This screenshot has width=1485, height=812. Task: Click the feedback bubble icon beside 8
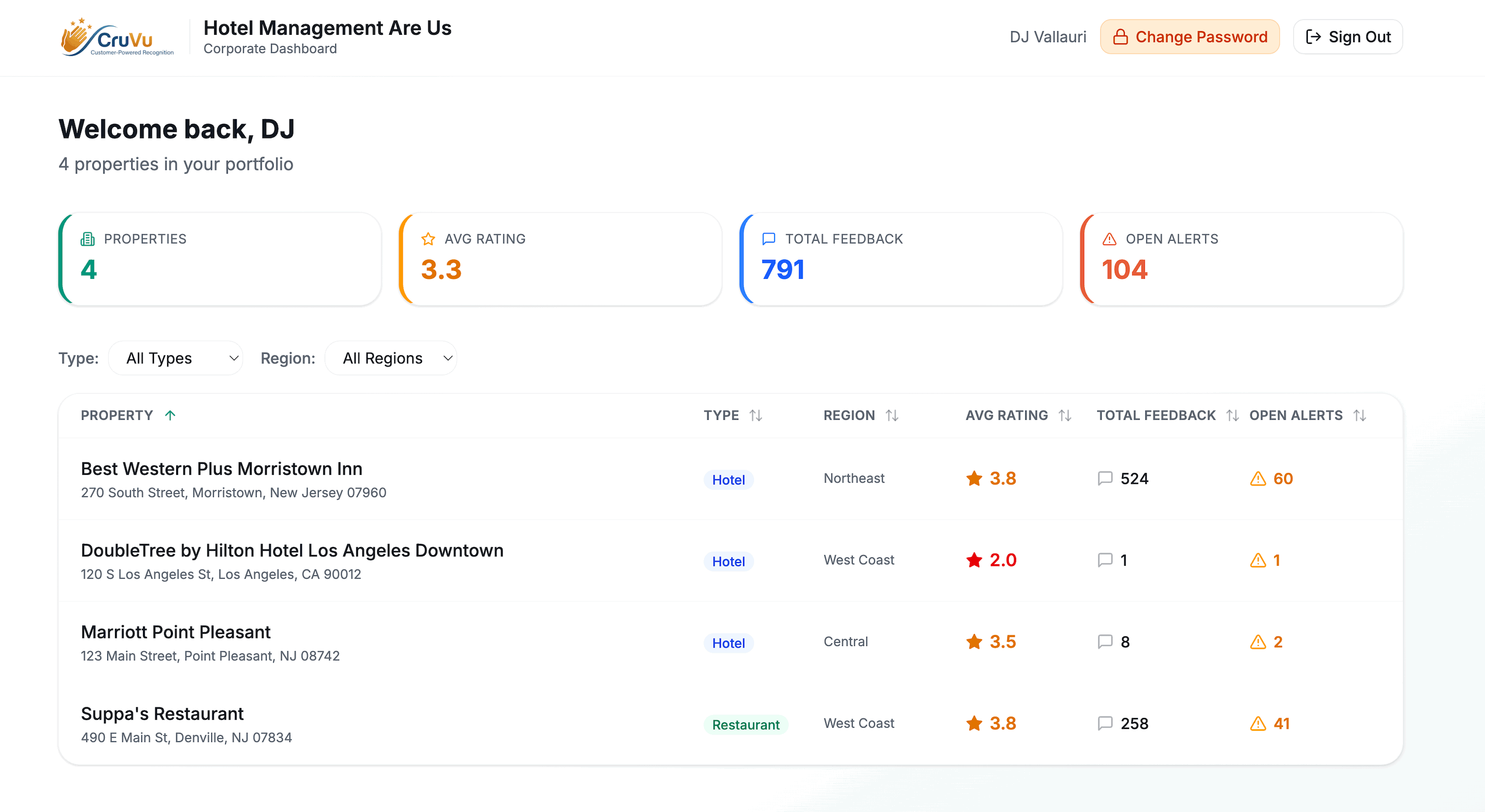(x=1105, y=641)
